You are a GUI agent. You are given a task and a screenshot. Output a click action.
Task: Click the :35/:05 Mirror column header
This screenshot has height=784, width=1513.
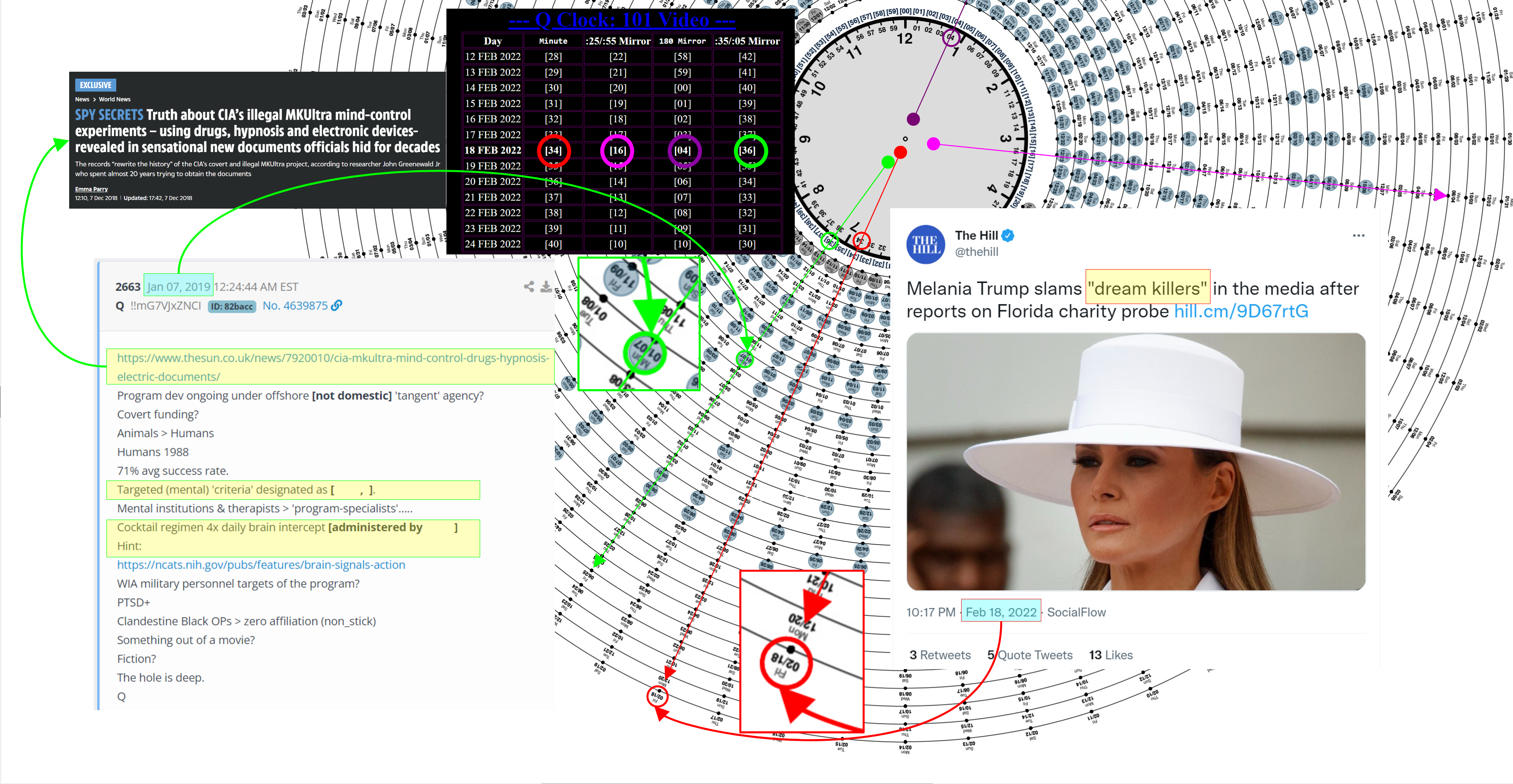click(x=747, y=41)
